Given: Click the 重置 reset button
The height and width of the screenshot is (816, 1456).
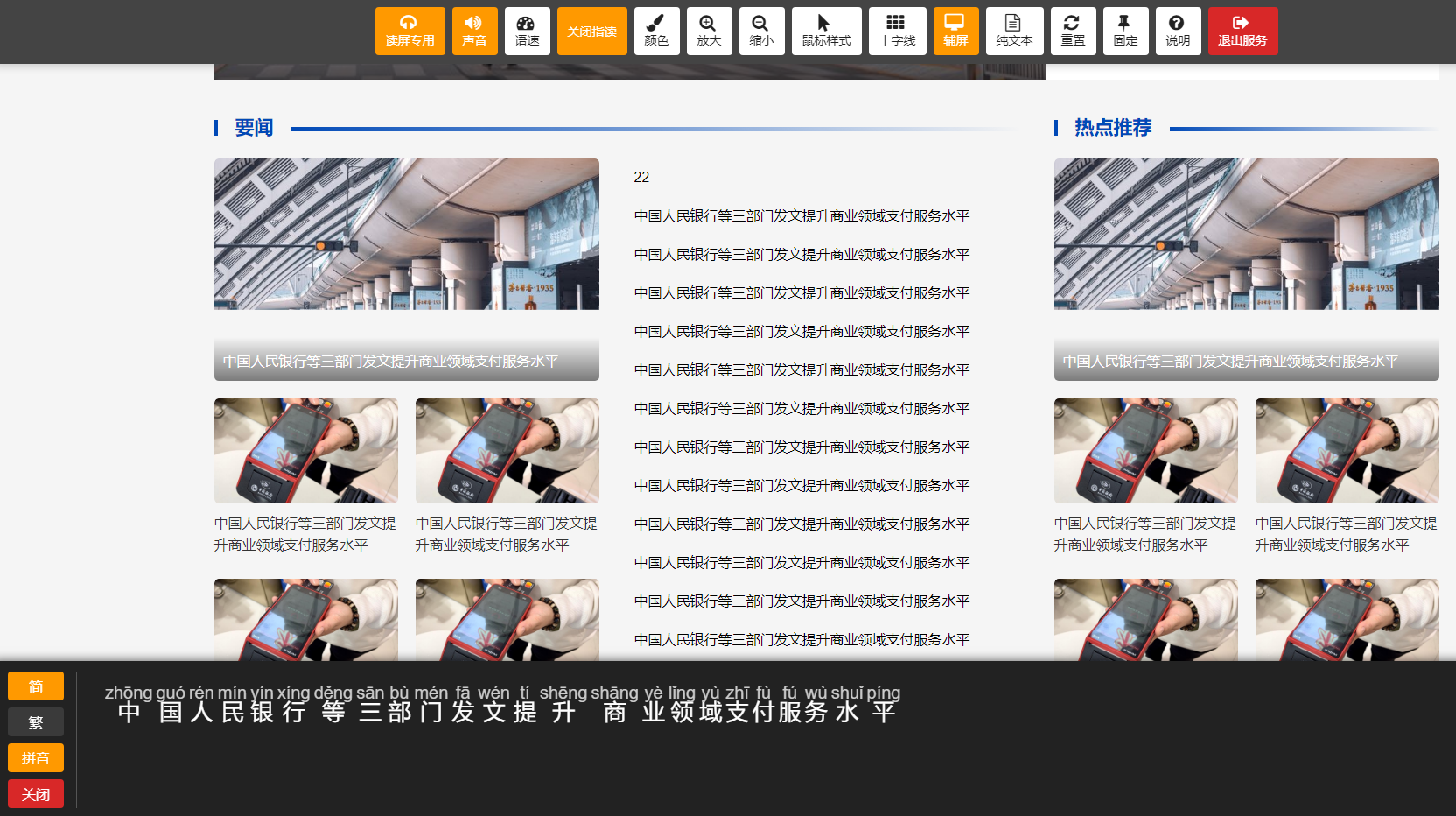Looking at the screenshot, I should 1073,31.
